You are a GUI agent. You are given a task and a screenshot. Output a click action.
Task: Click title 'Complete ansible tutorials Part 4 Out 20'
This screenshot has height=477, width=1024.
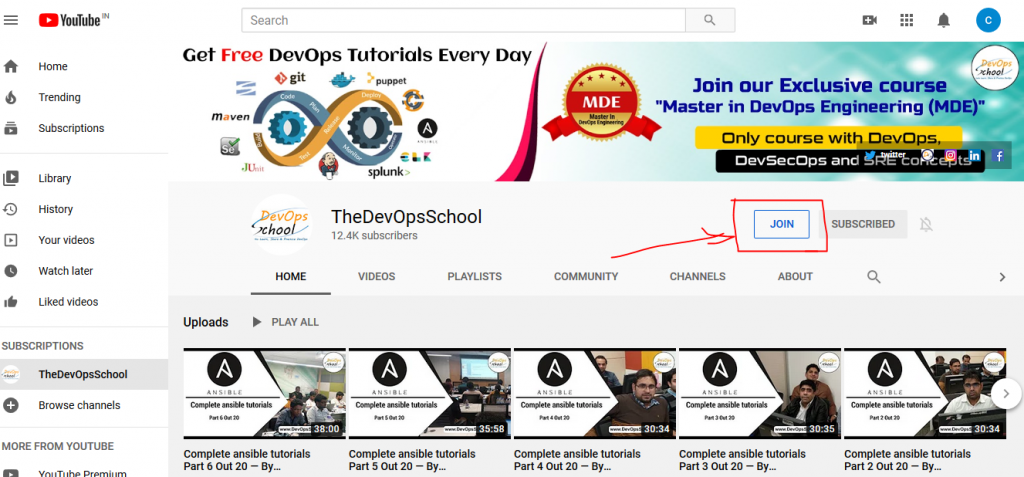click(x=577, y=460)
